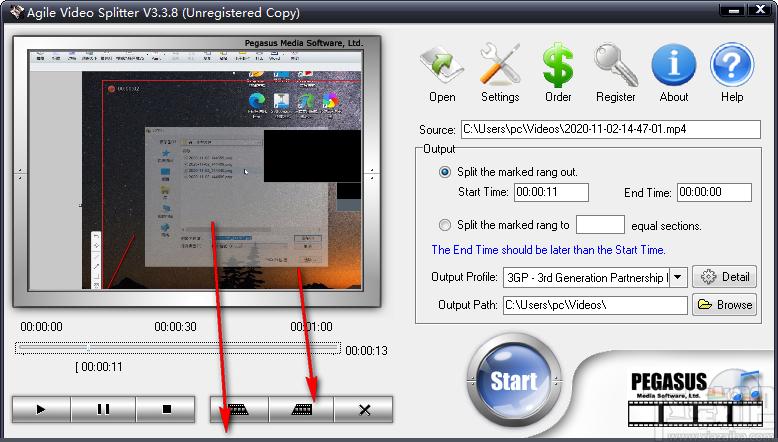This screenshot has width=778, height=442.
Task: Click the '[ 00:00:11' start marker label
Action: (98, 367)
